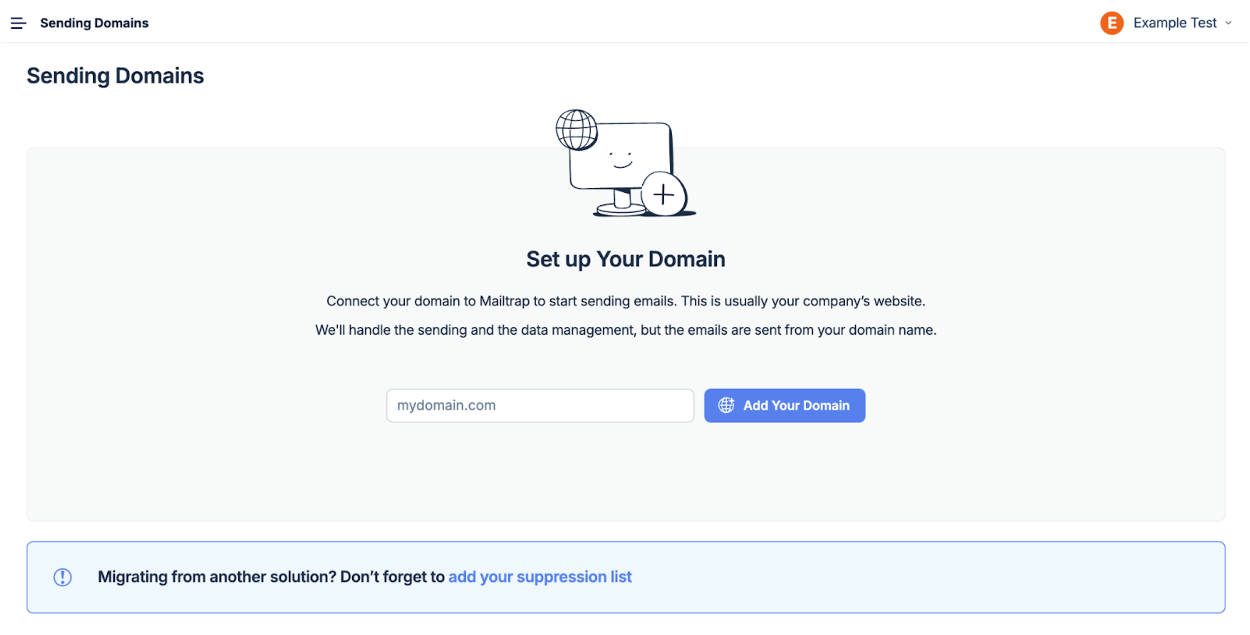The image size is (1250, 635).
Task: Select the Sending Domains page title
Action: 115,75
